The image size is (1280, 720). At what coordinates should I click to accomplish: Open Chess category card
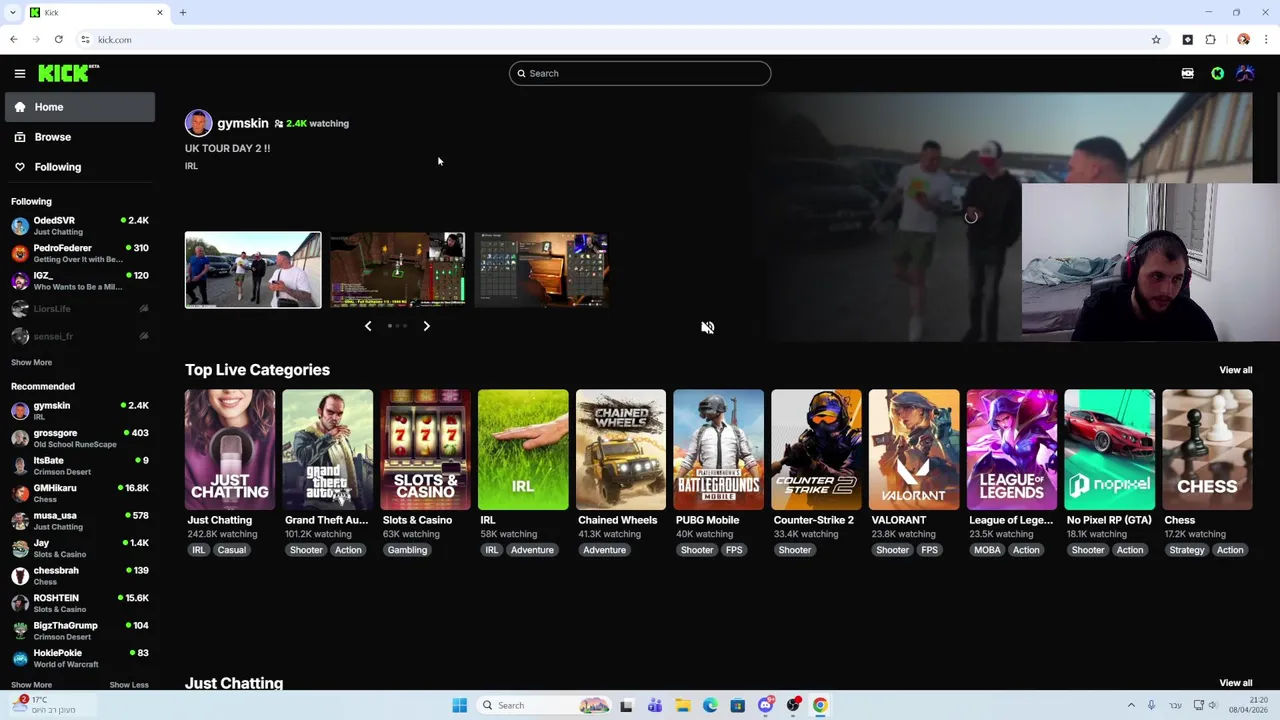point(1207,450)
